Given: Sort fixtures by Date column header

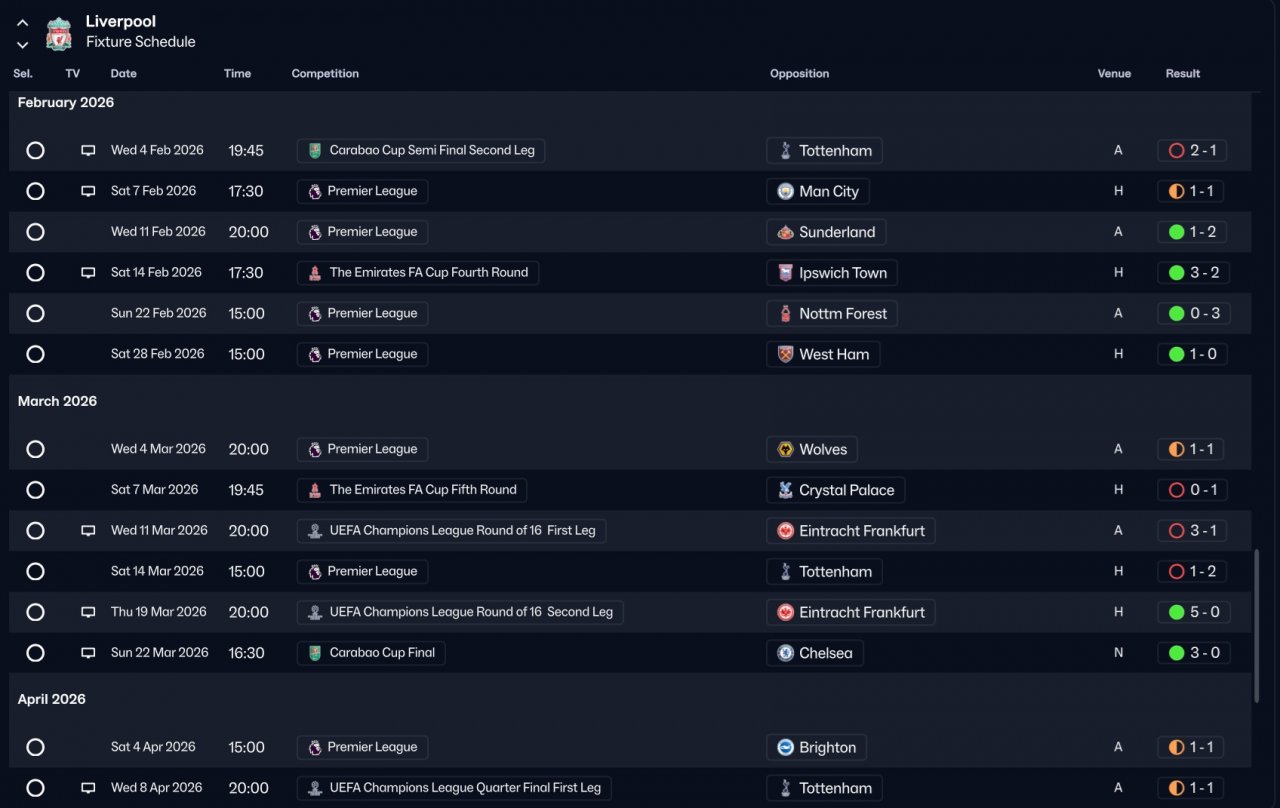Looking at the screenshot, I should 124,74.
